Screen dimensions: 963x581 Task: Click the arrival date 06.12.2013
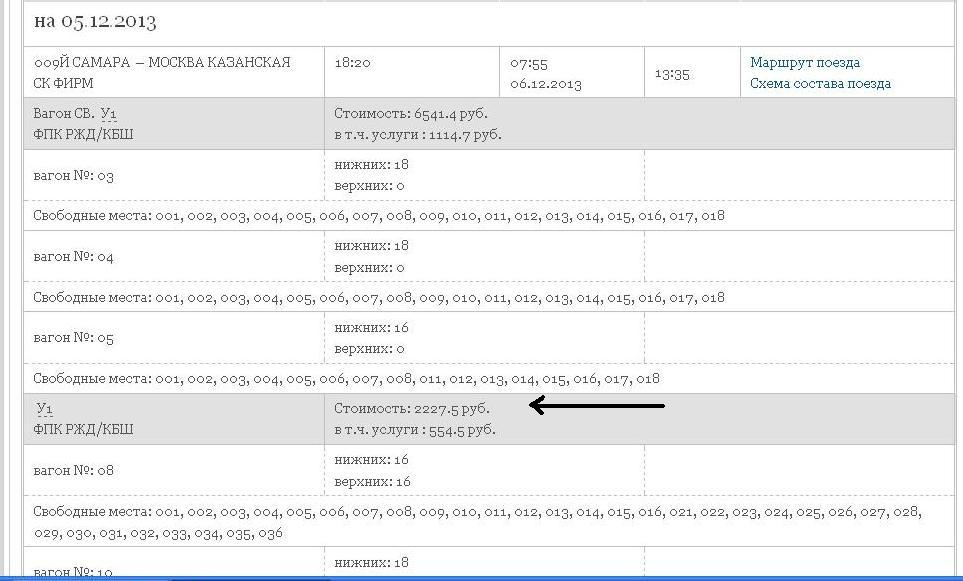point(546,84)
